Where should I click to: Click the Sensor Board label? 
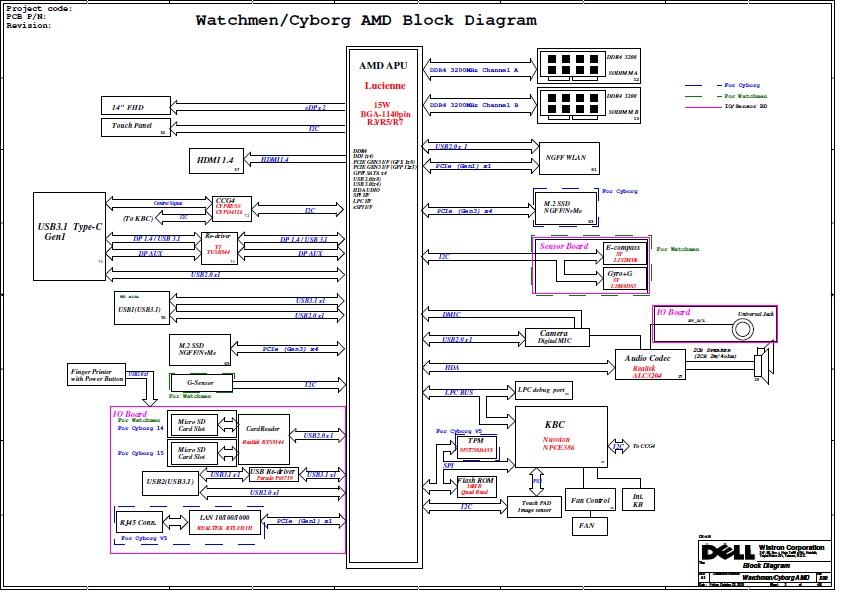[x=564, y=246]
